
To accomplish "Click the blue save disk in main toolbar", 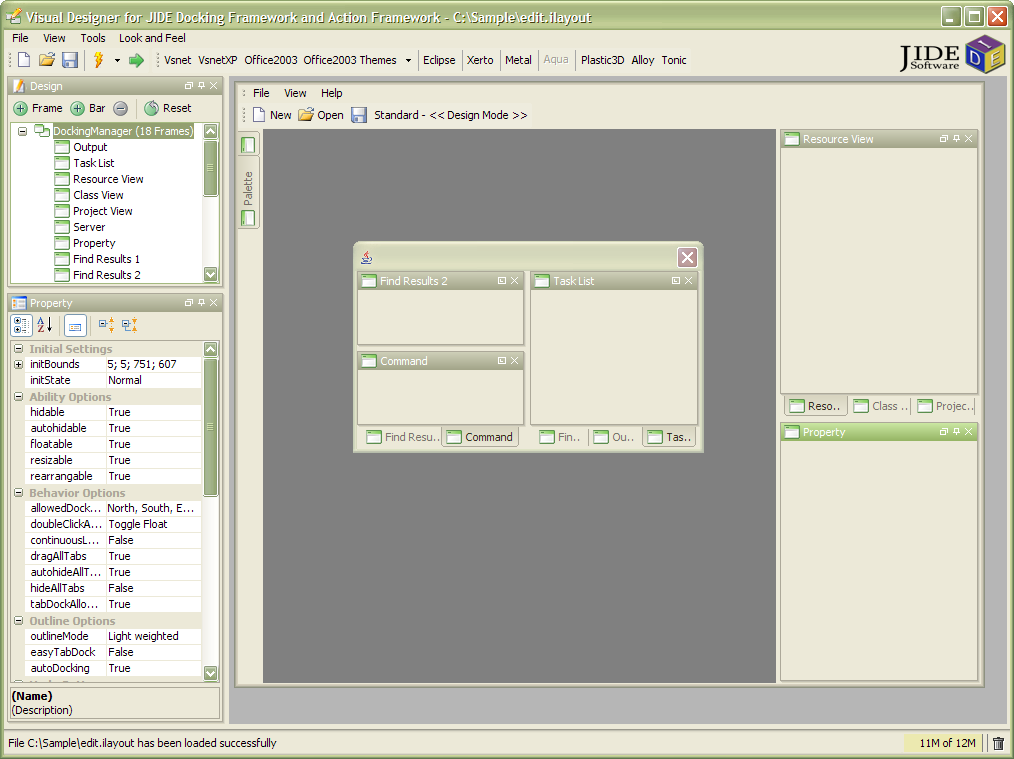I will click(70, 60).
